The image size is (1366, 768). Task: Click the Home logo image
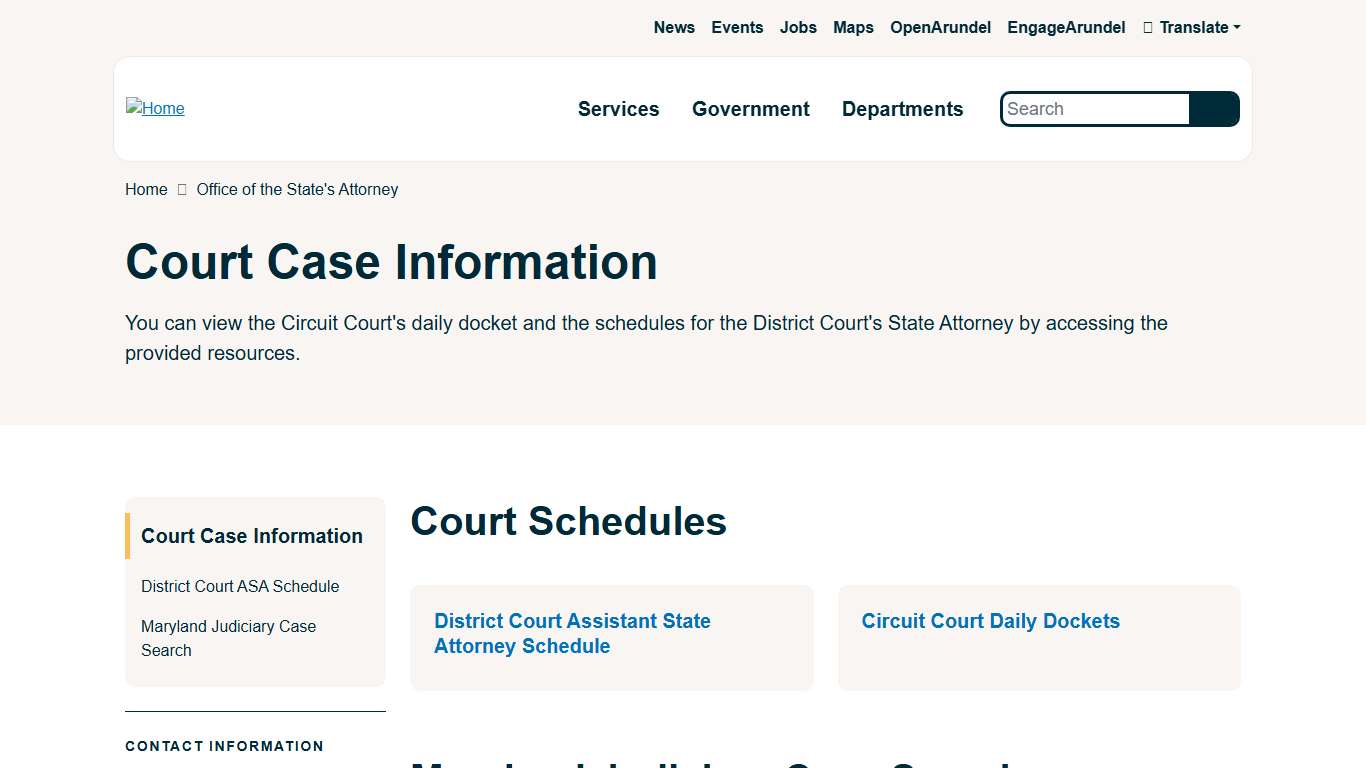coord(155,108)
